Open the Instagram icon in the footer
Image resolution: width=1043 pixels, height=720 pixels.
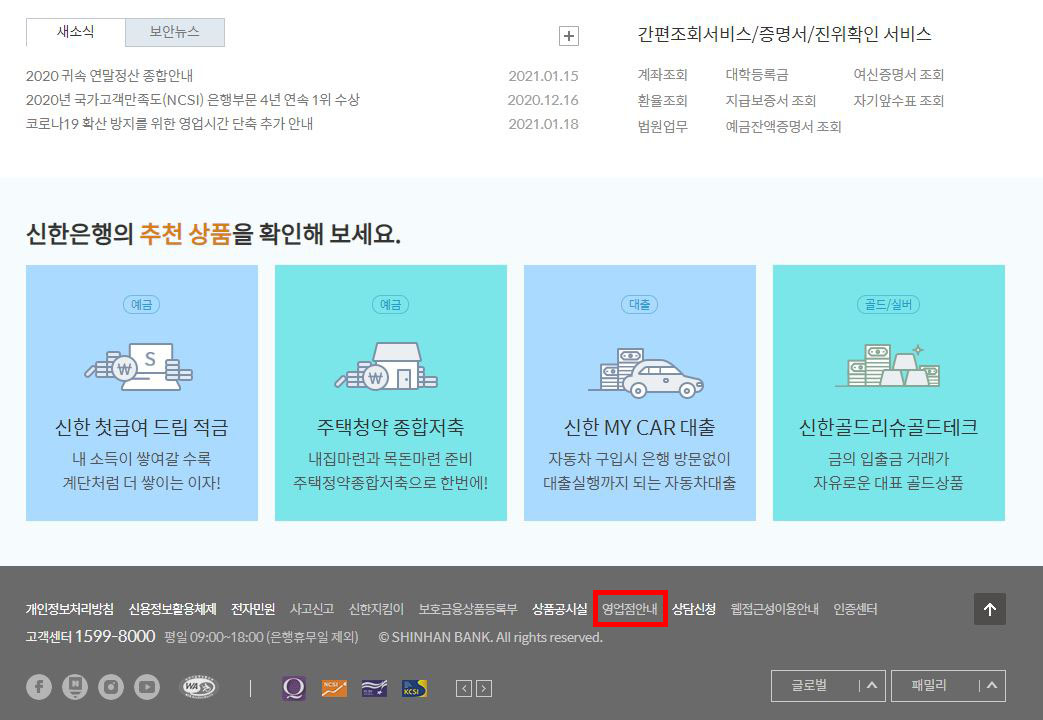coord(111,687)
